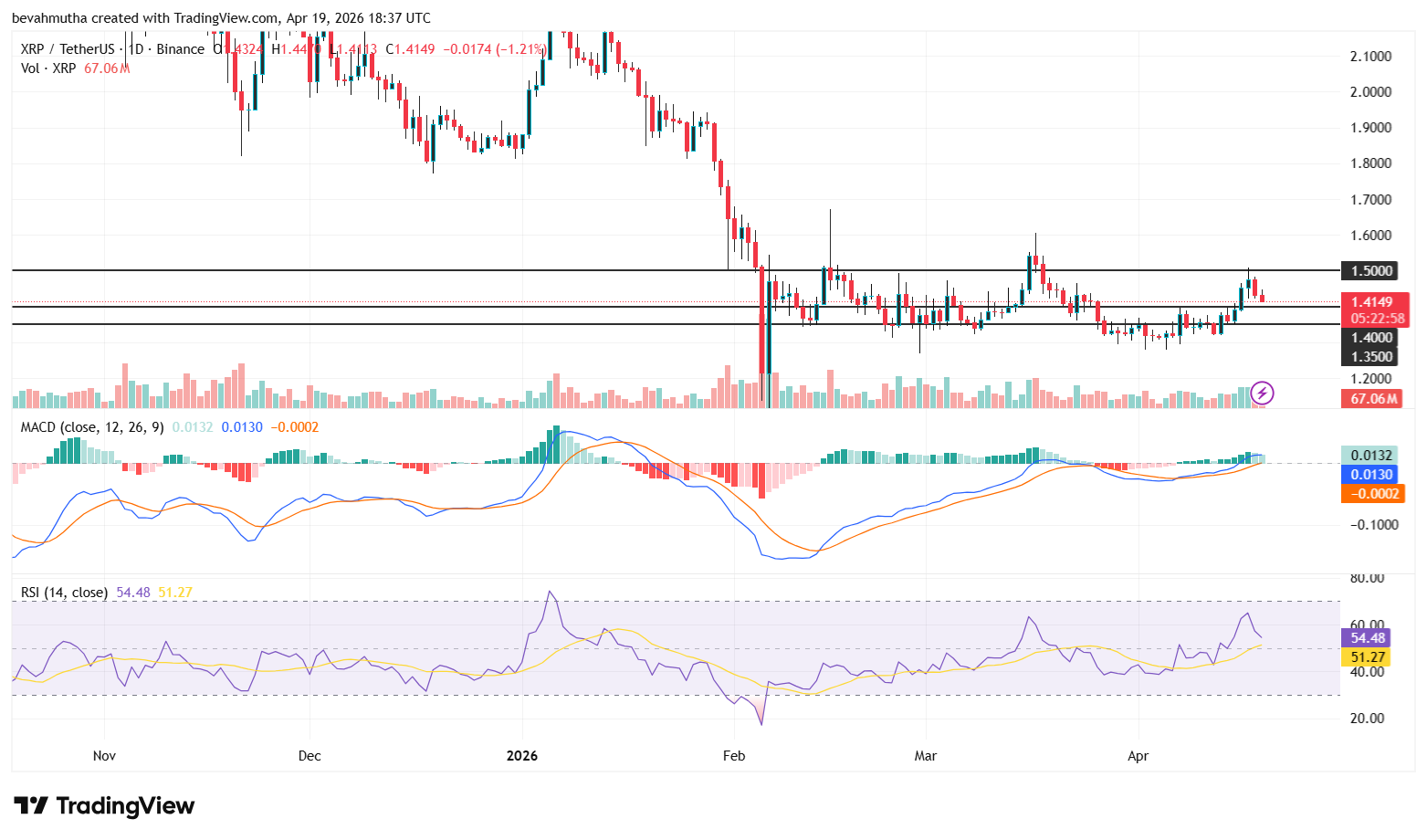Viewport: 1427px width, 840px height.
Task: Click the Binance exchange label
Action: [179, 48]
